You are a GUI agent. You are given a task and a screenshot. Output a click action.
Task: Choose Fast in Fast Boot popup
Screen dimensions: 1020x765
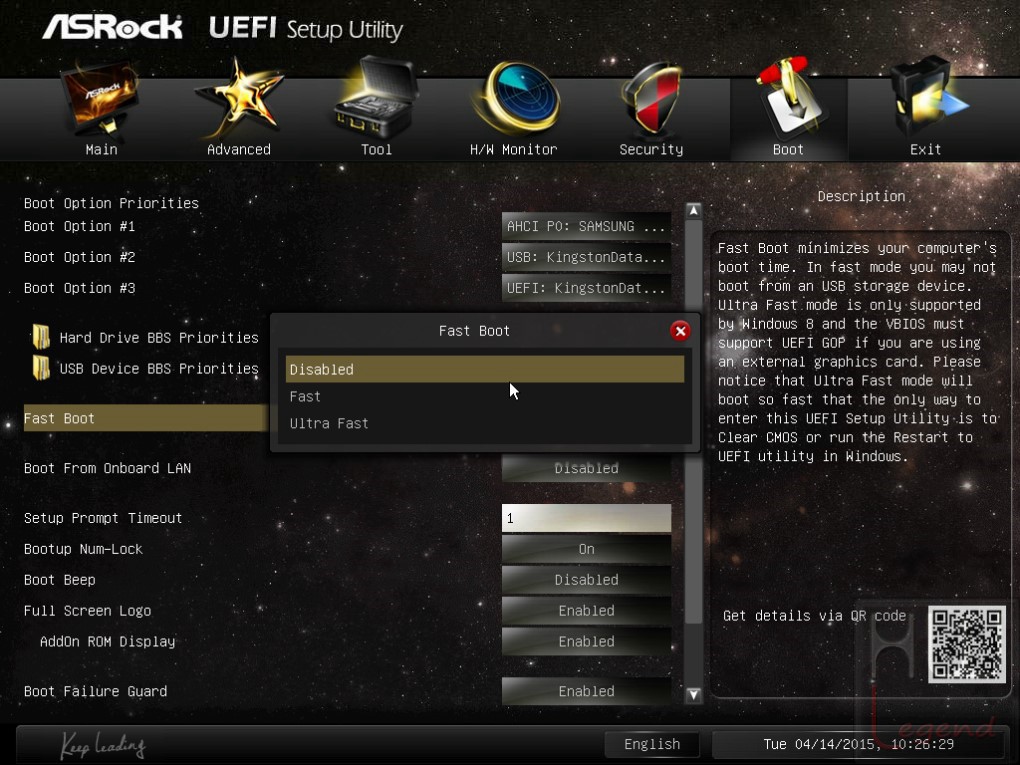pos(485,396)
